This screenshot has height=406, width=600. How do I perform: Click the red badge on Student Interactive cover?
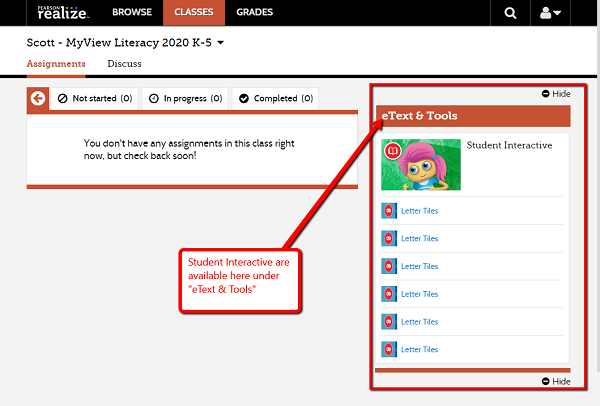point(393,151)
